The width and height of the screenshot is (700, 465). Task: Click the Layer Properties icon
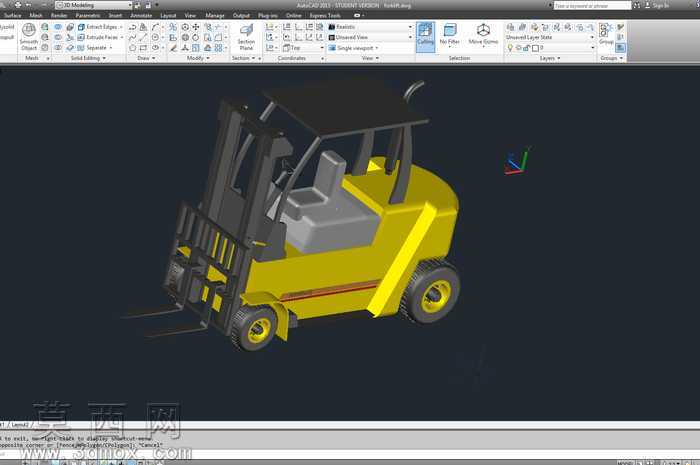pos(510,27)
